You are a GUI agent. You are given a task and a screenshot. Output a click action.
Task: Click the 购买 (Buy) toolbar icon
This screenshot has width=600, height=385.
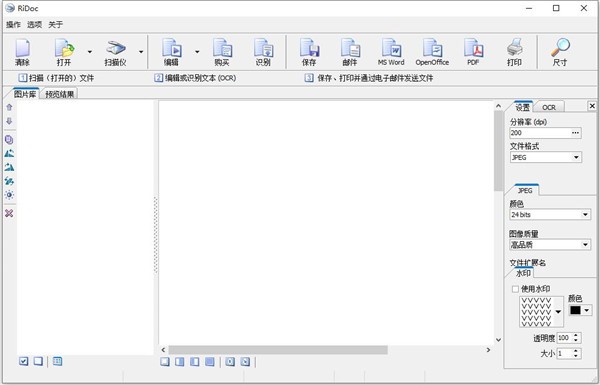(x=222, y=52)
